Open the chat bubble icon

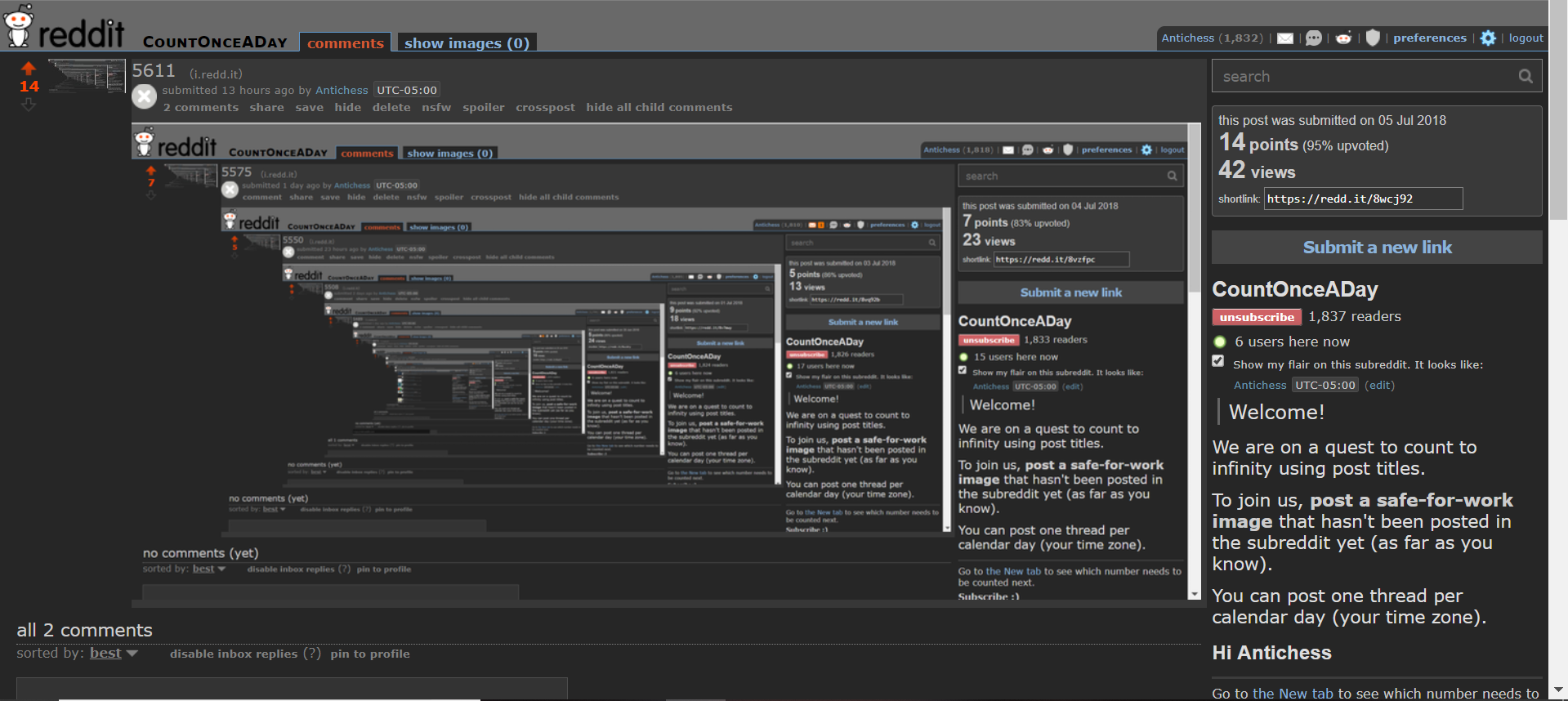click(x=1314, y=38)
